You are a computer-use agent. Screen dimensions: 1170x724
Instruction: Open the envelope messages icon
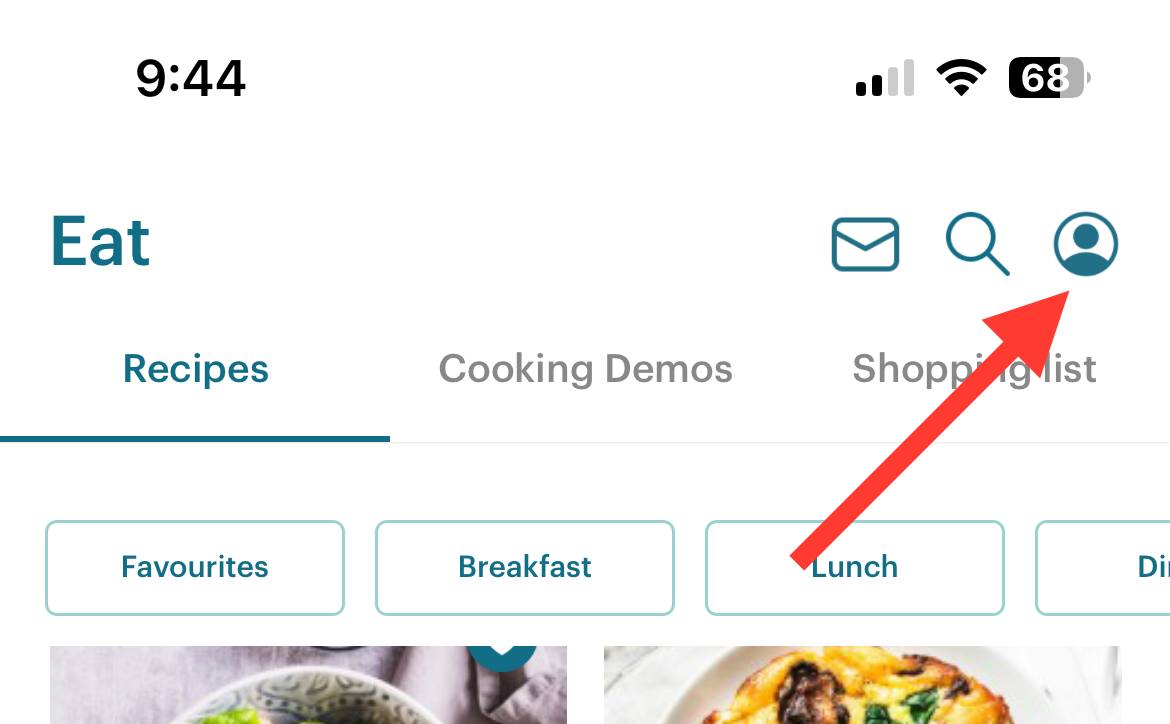865,244
